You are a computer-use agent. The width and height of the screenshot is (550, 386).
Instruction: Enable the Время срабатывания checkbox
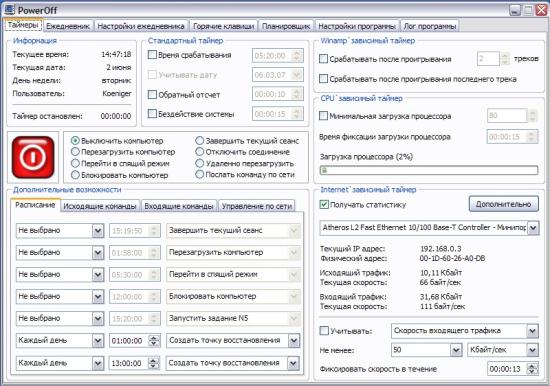point(152,55)
